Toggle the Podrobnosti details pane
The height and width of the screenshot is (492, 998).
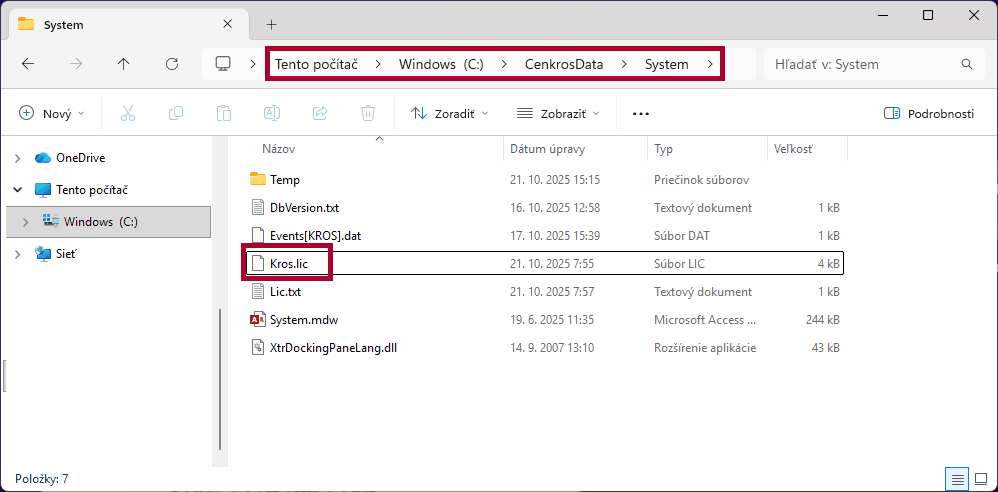(929, 113)
